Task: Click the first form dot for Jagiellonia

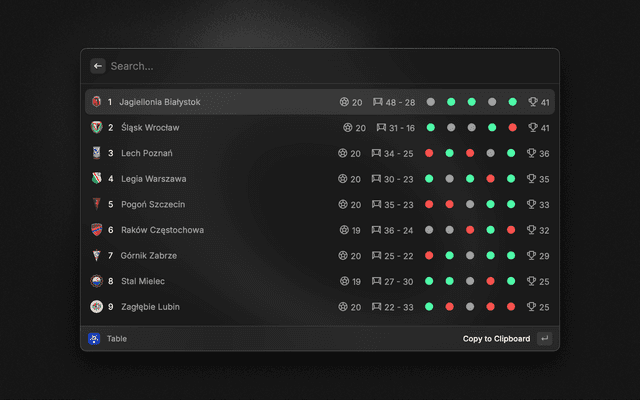Action: (430, 102)
